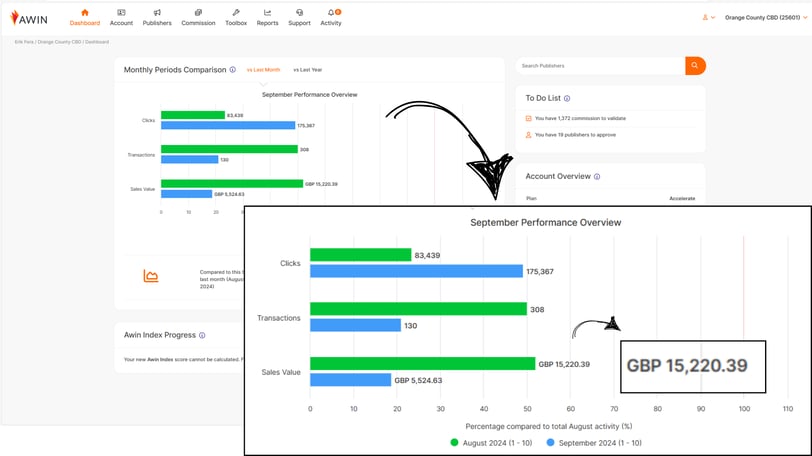Open the 1,372 commission to validate item
Viewport: 812px width, 456px height.
pyautogui.click(x=580, y=119)
